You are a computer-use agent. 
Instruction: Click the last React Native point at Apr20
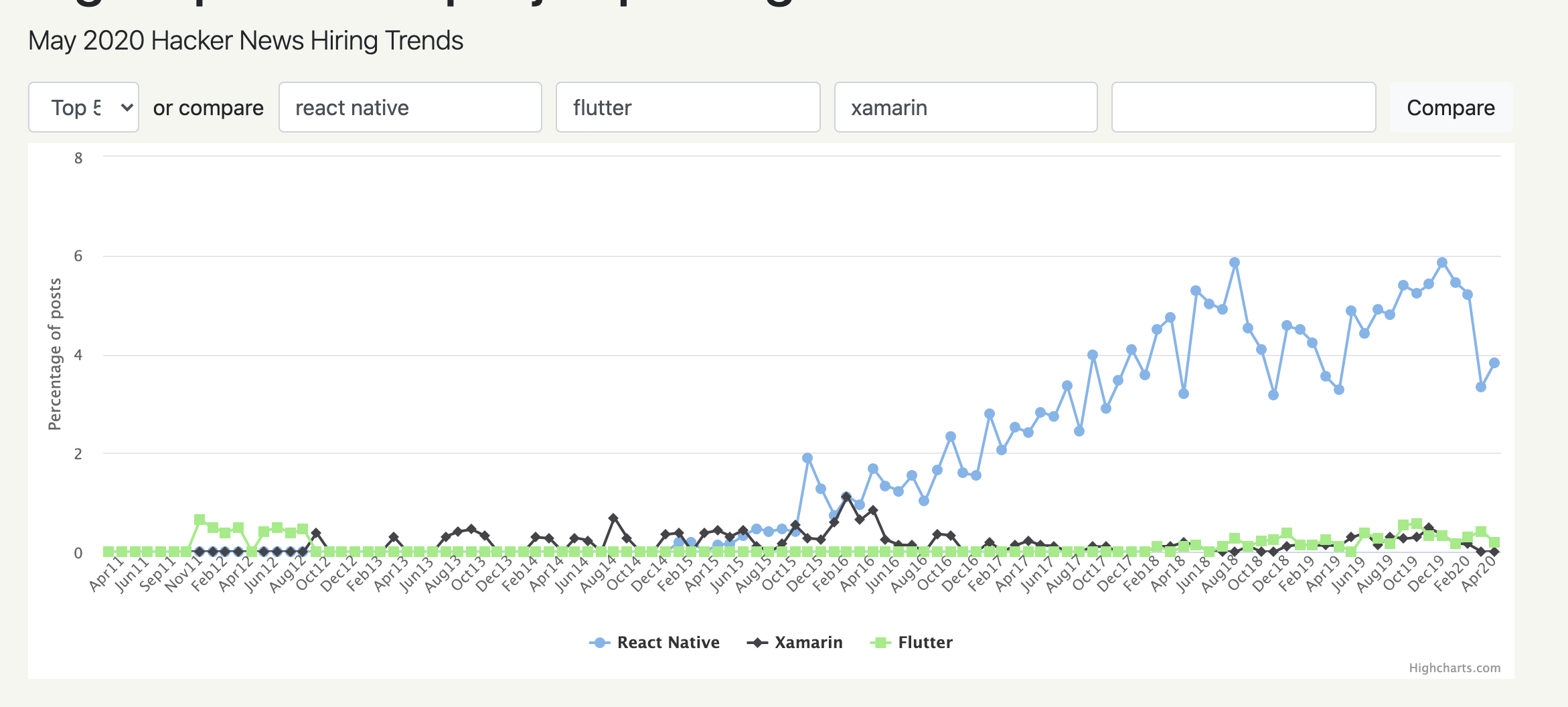tap(1494, 363)
